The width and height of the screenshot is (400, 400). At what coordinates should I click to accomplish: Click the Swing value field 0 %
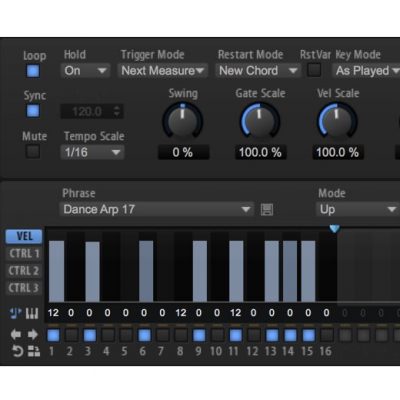pyautogui.click(x=183, y=153)
